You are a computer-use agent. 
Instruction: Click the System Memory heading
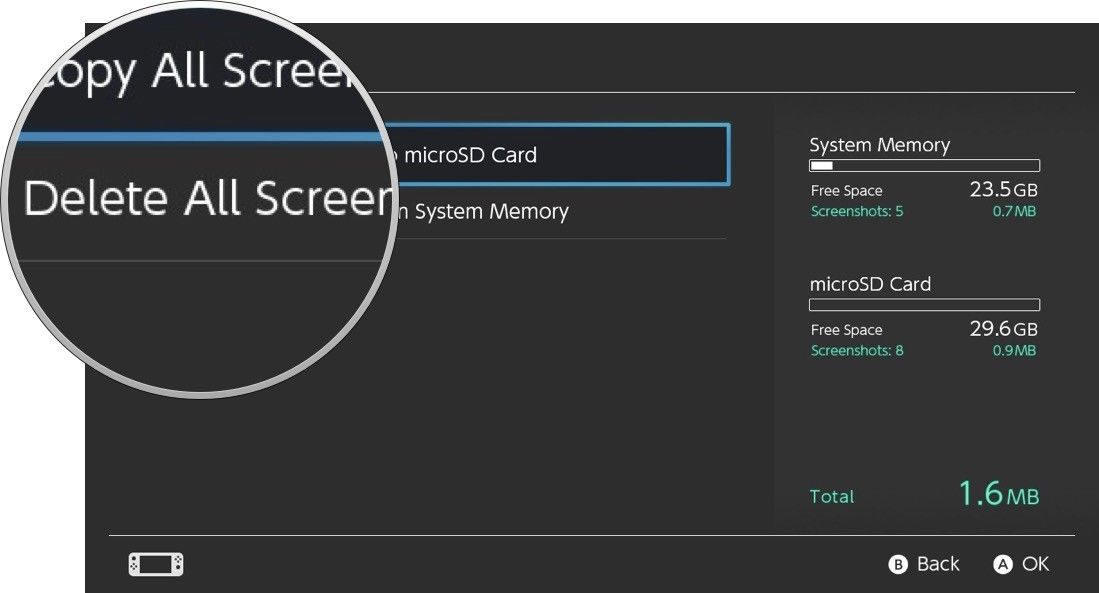pos(879,145)
